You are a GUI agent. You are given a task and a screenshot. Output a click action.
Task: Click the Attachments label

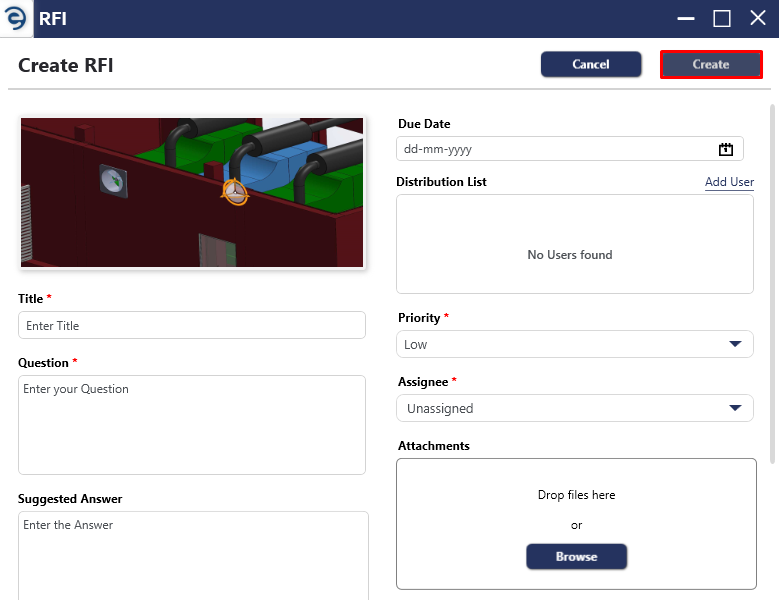pos(434,446)
